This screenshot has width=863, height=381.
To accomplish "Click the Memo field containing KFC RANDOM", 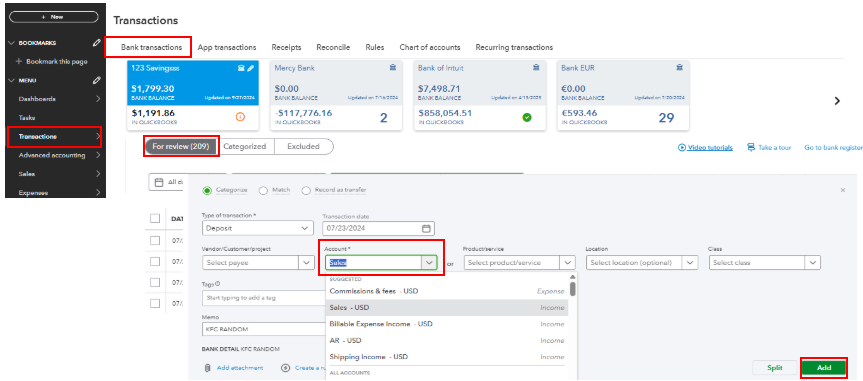I will tap(264, 329).
